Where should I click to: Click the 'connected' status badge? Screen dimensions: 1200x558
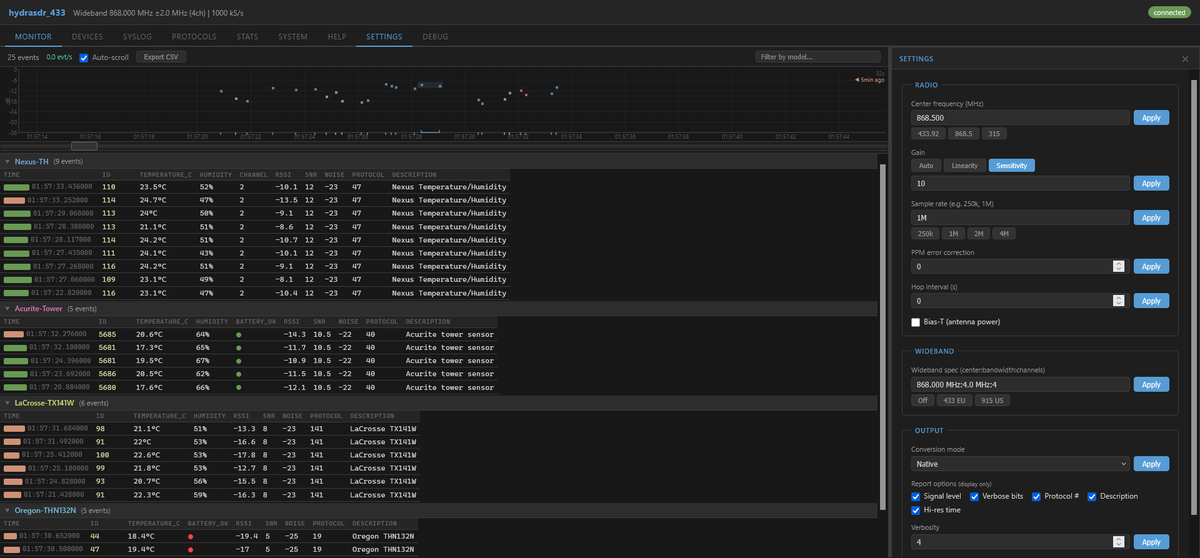(1169, 12)
